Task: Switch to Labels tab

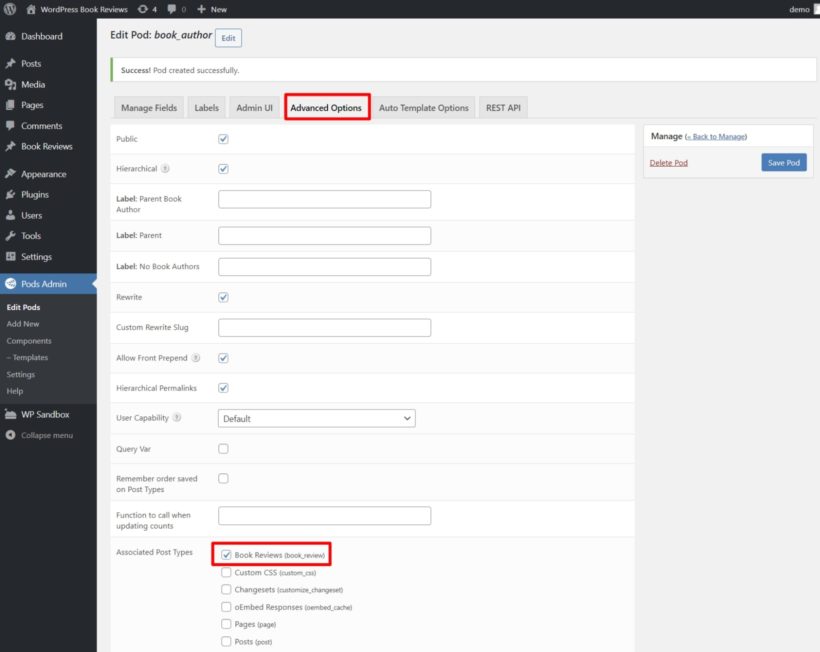Action: pyautogui.click(x=207, y=108)
